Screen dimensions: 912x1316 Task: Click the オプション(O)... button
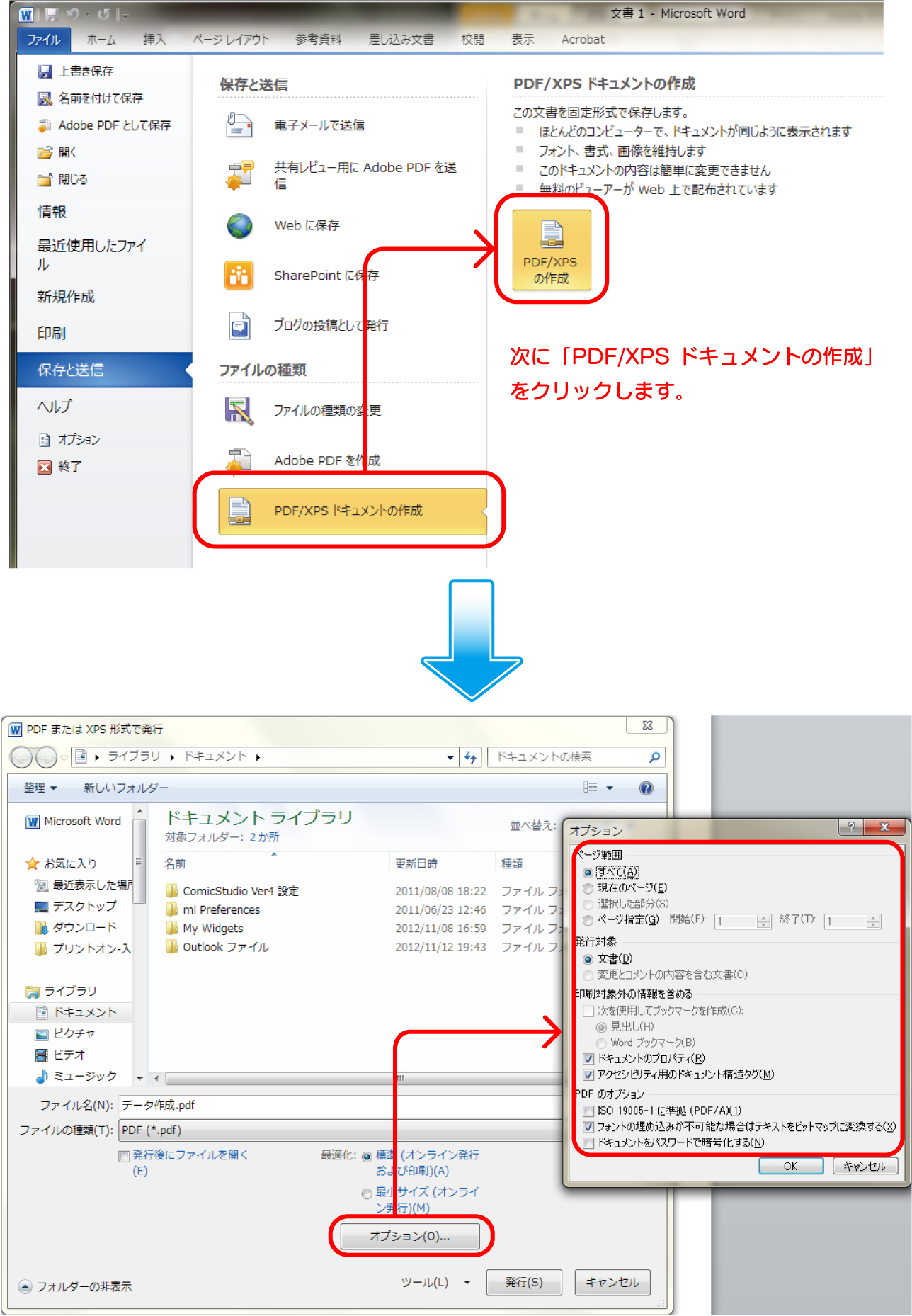tap(410, 1236)
